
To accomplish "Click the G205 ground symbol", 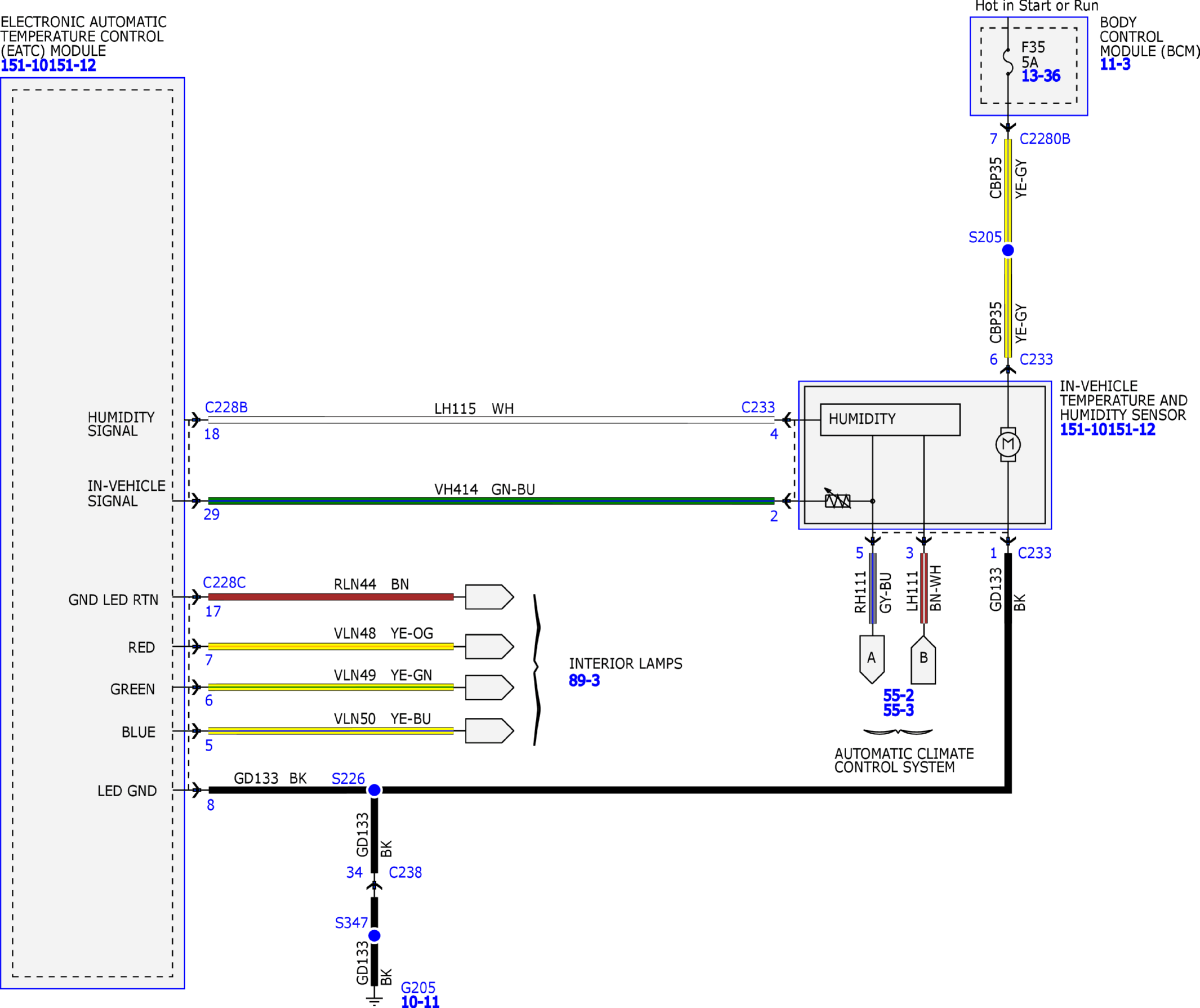I will [374, 1001].
